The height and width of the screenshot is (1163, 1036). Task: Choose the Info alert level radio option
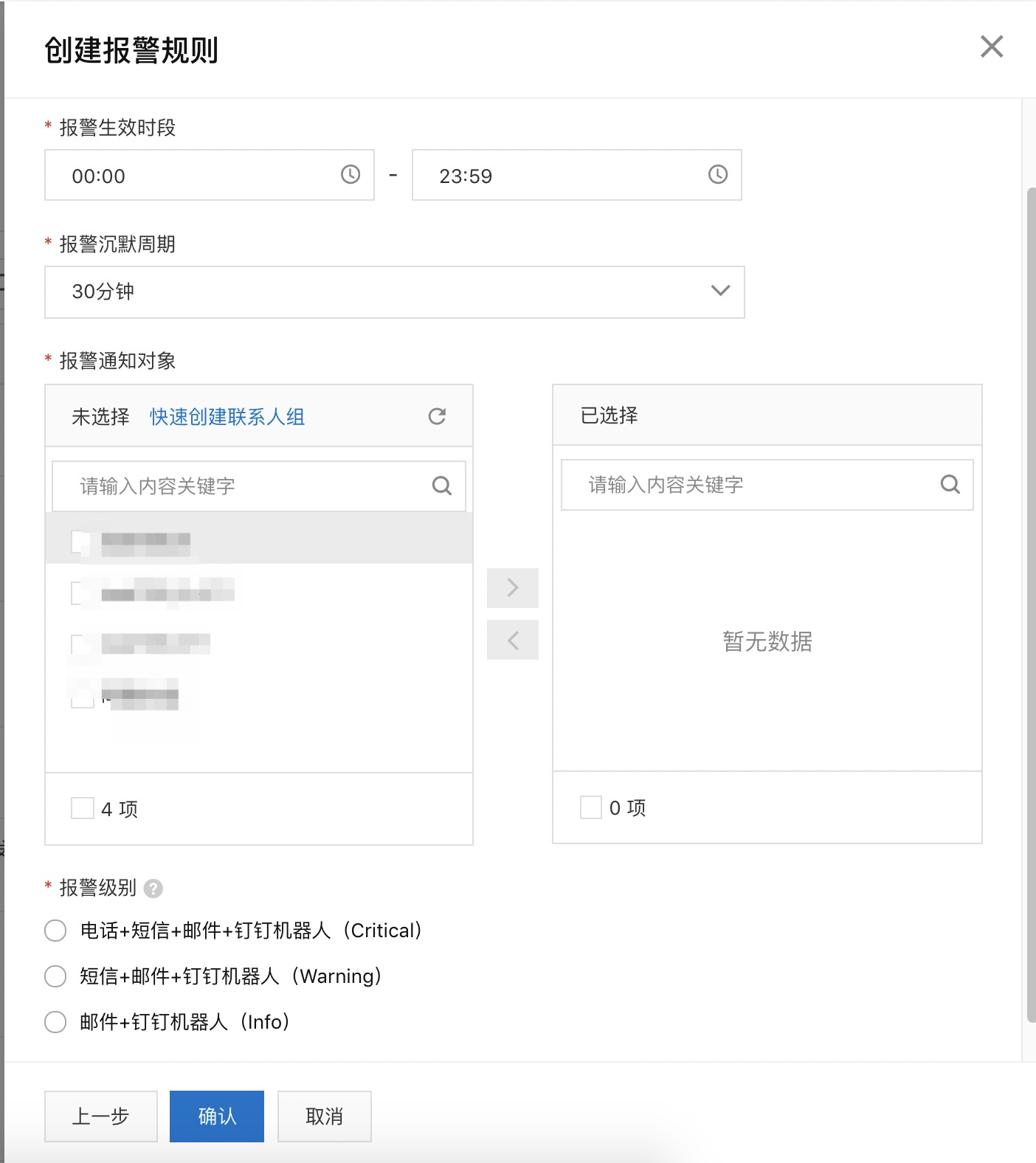point(55,1022)
